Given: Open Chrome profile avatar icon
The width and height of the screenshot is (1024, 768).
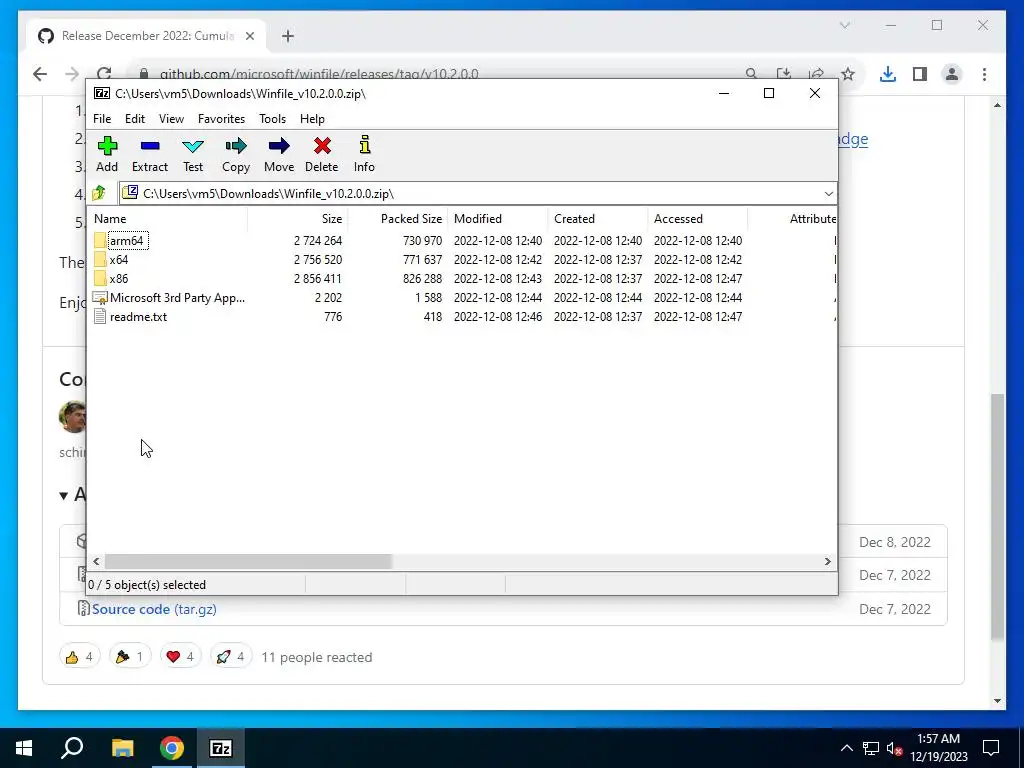Looking at the screenshot, I should pos(952,74).
